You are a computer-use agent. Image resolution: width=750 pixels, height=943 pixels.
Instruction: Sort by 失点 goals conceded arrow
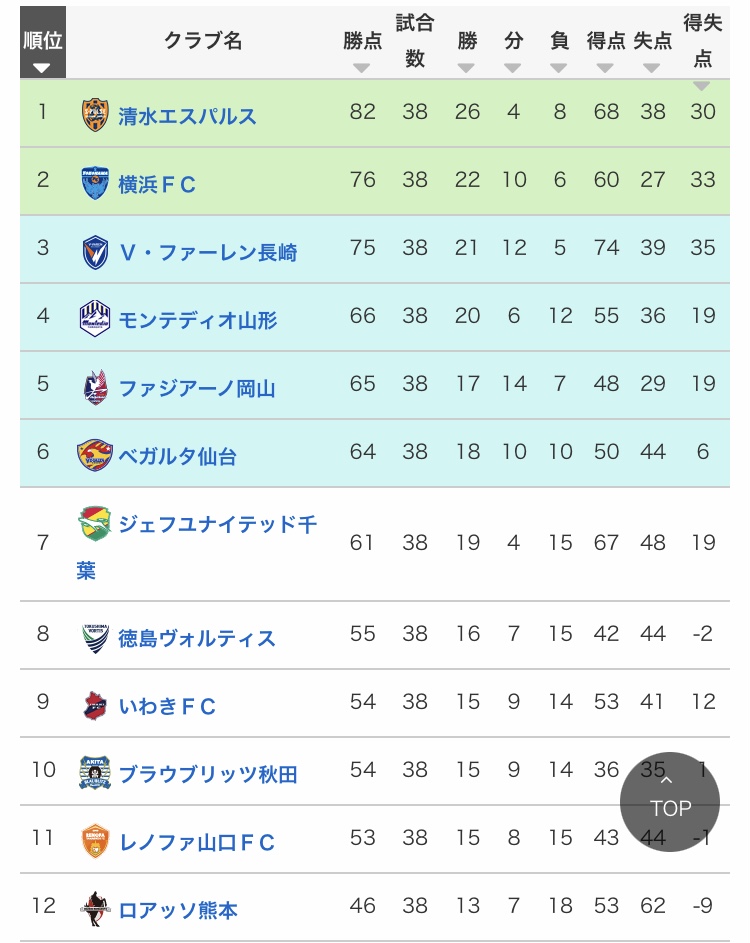click(652, 68)
